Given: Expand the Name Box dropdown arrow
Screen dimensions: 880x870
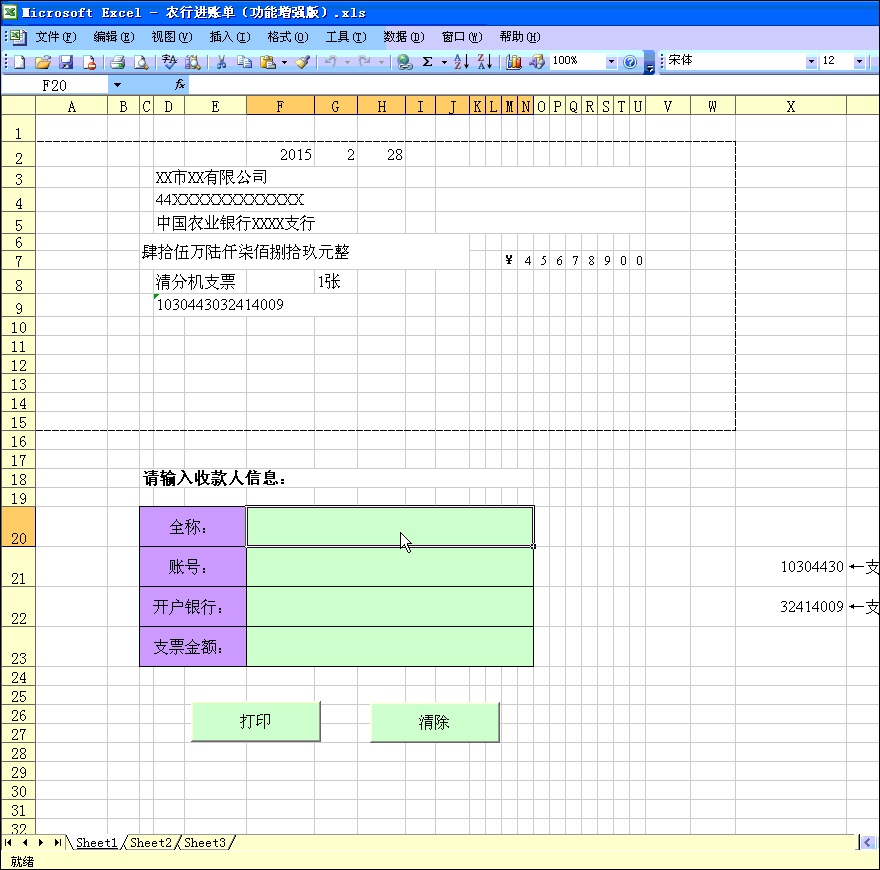Looking at the screenshot, I should [x=117, y=86].
